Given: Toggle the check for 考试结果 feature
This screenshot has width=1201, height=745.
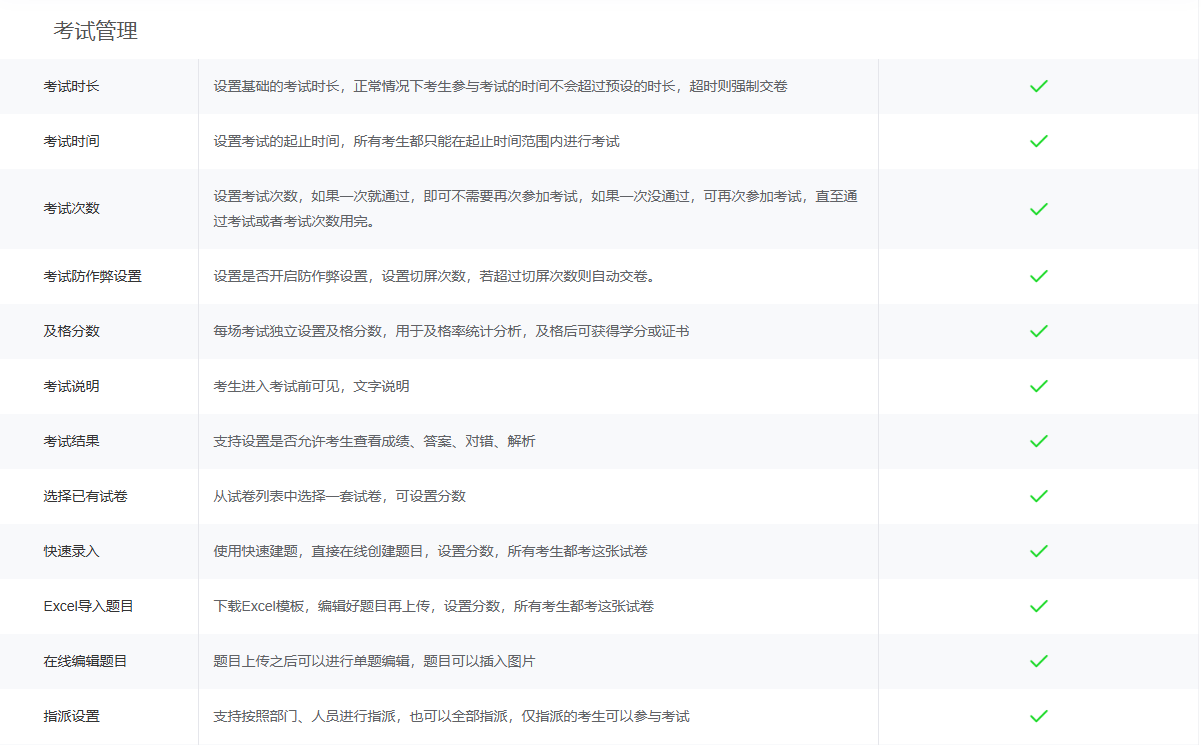Looking at the screenshot, I should click(1038, 441).
